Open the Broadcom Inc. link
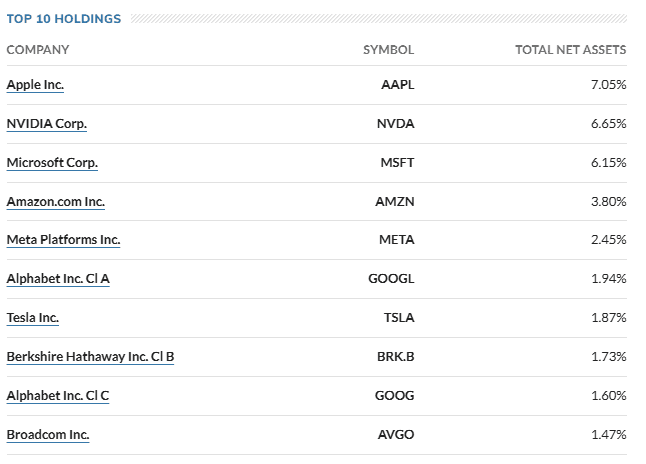This screenshot has height=464, width=646. [48, 435]
